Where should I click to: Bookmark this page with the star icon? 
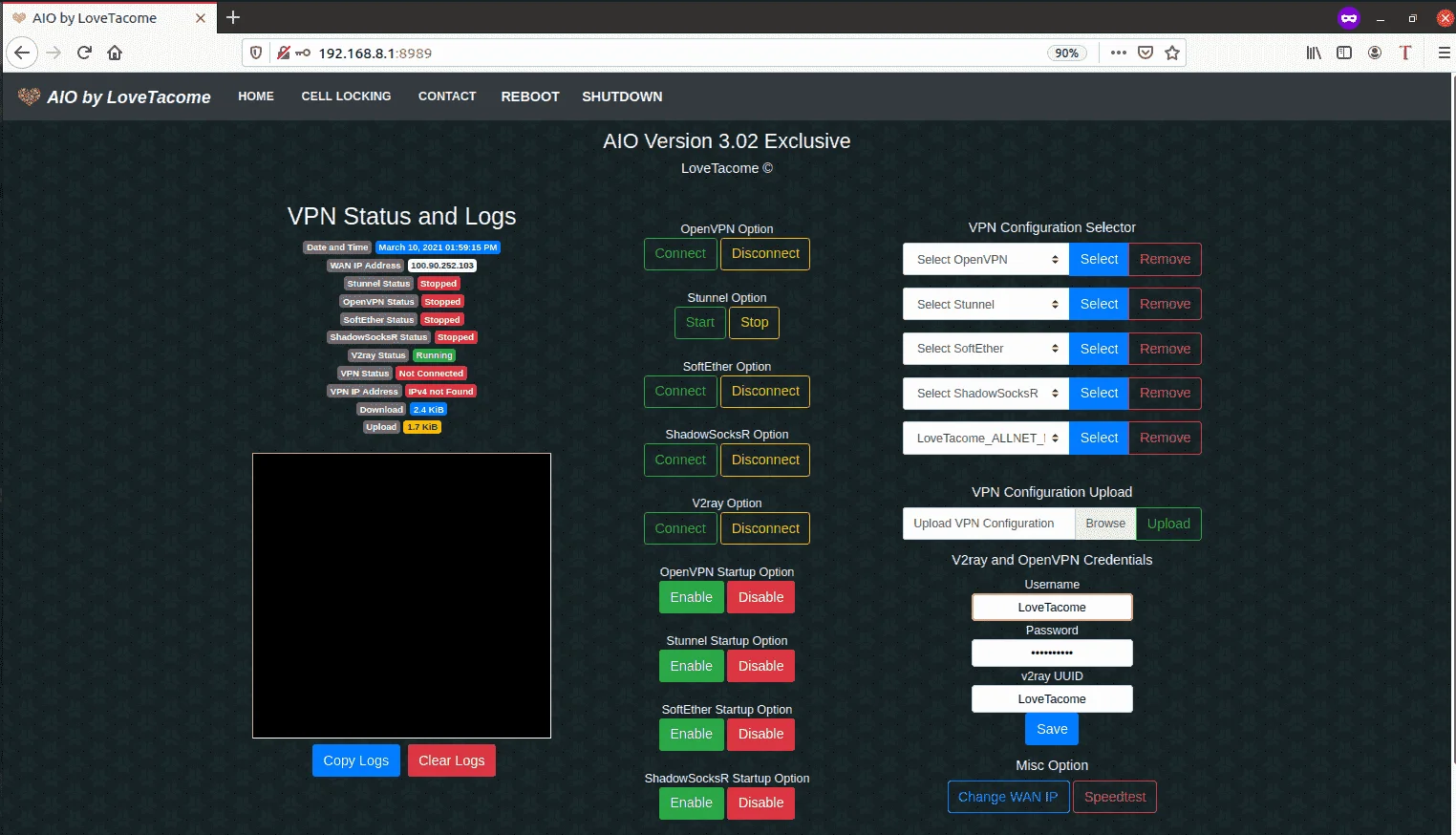(1172, 53)
